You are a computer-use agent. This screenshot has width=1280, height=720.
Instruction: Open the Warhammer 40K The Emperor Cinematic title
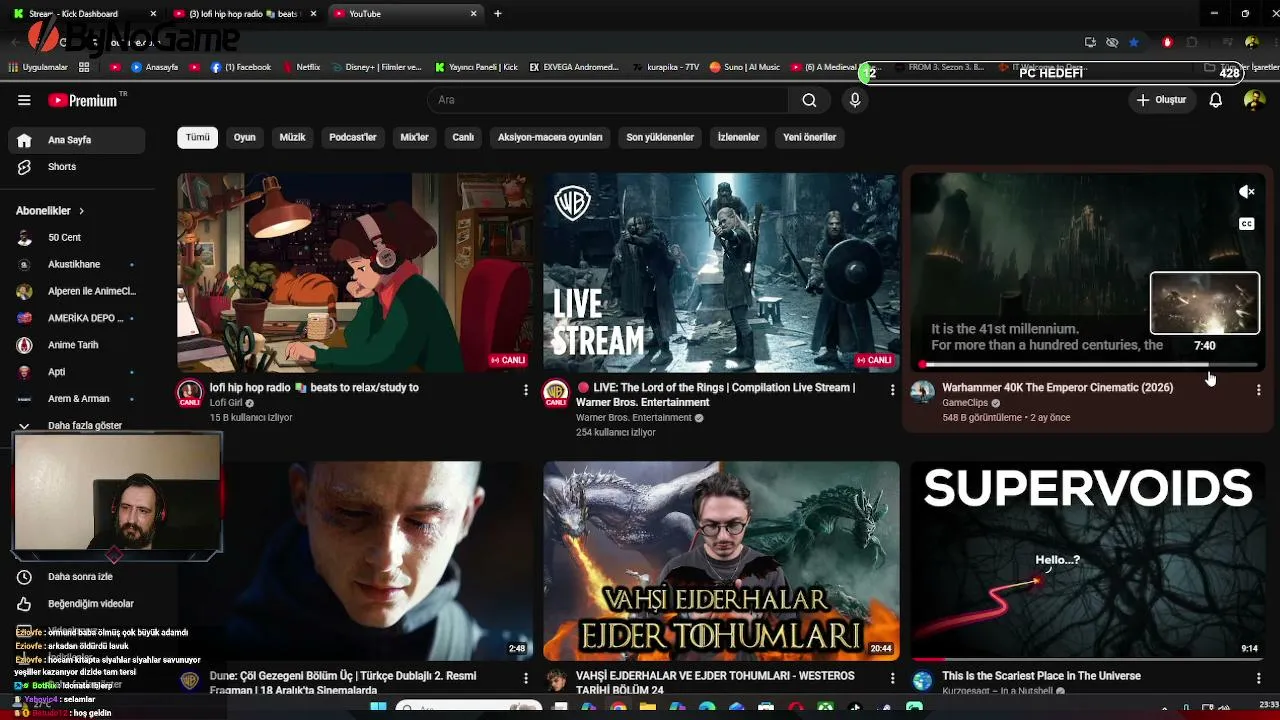point(1058,388)
